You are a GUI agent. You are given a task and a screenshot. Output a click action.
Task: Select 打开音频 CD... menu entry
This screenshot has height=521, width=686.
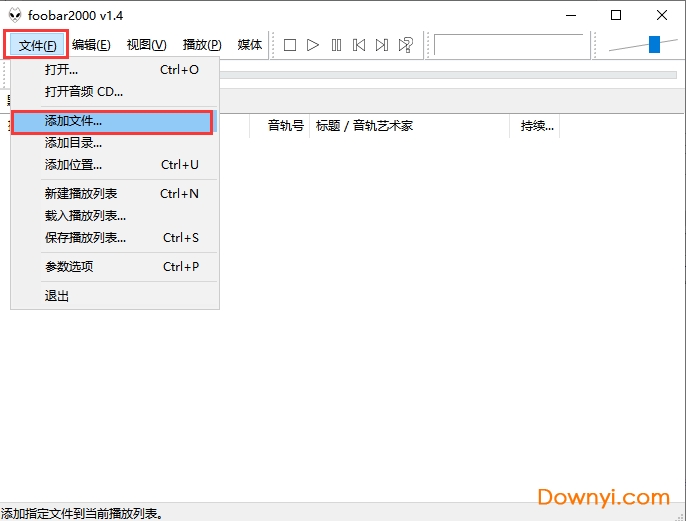click(115, 91)
